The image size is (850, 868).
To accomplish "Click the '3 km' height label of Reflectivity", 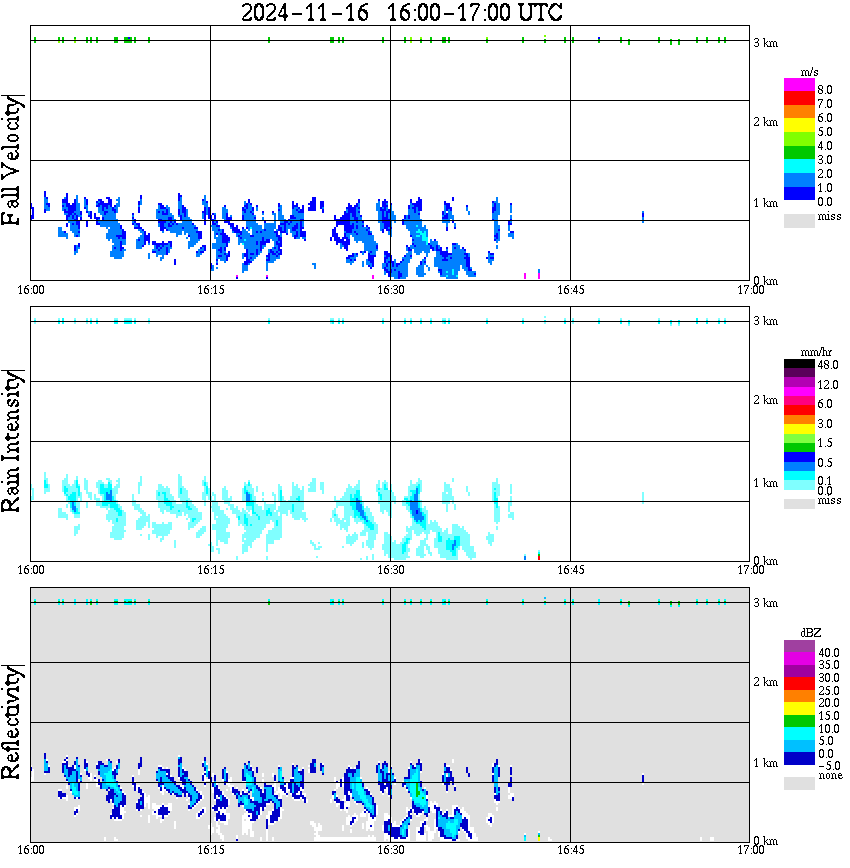I will 765,602.
